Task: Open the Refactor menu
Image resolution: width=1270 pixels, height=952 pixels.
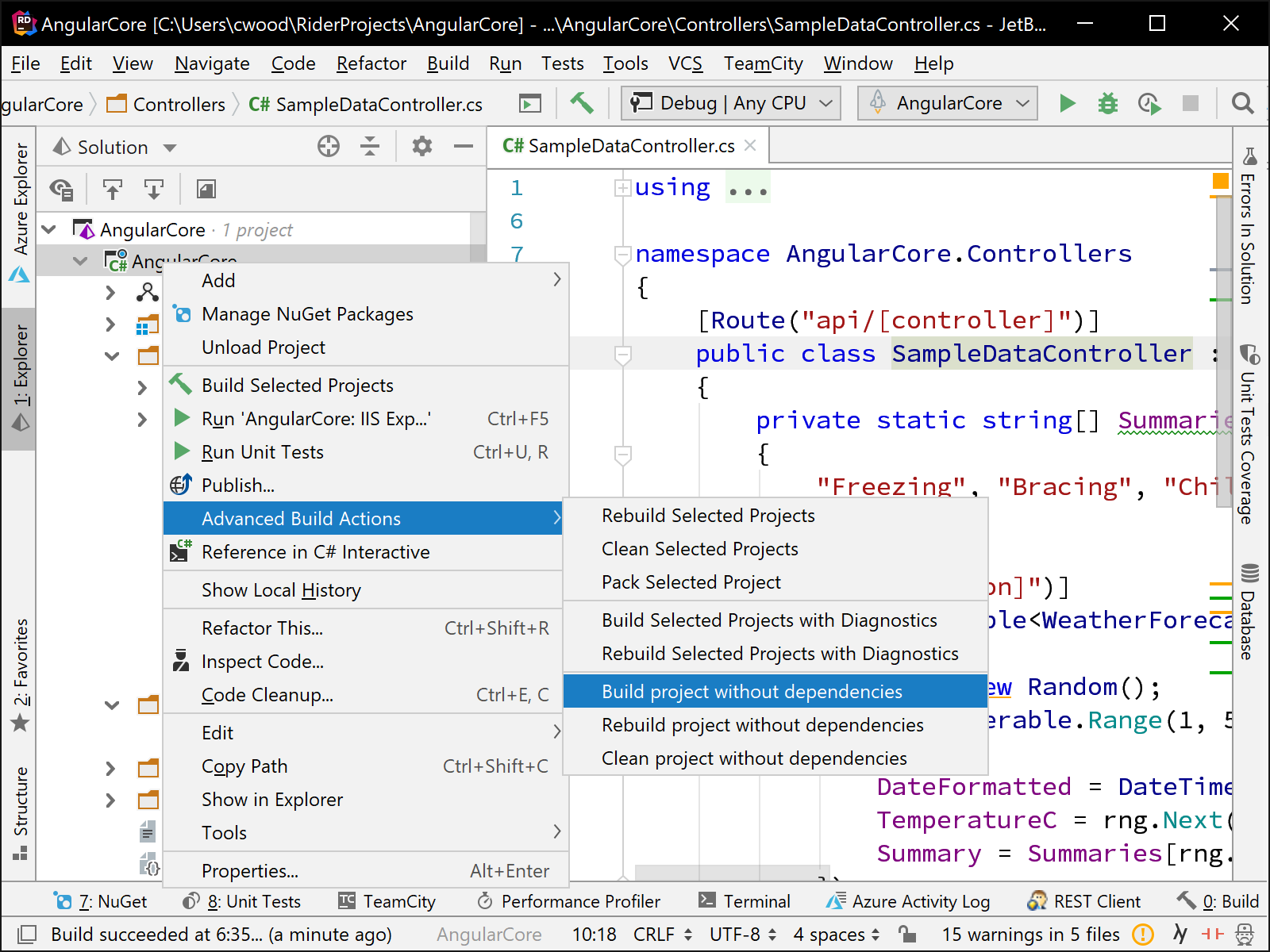Action: coord(371,63)
